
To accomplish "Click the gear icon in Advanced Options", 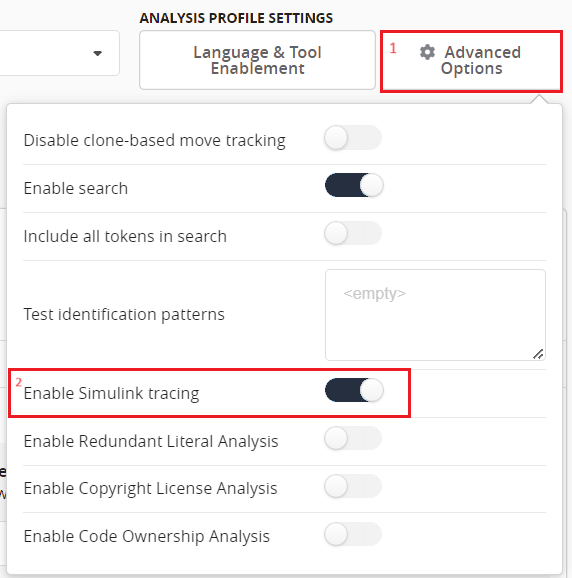I will [x=427, y=52].
